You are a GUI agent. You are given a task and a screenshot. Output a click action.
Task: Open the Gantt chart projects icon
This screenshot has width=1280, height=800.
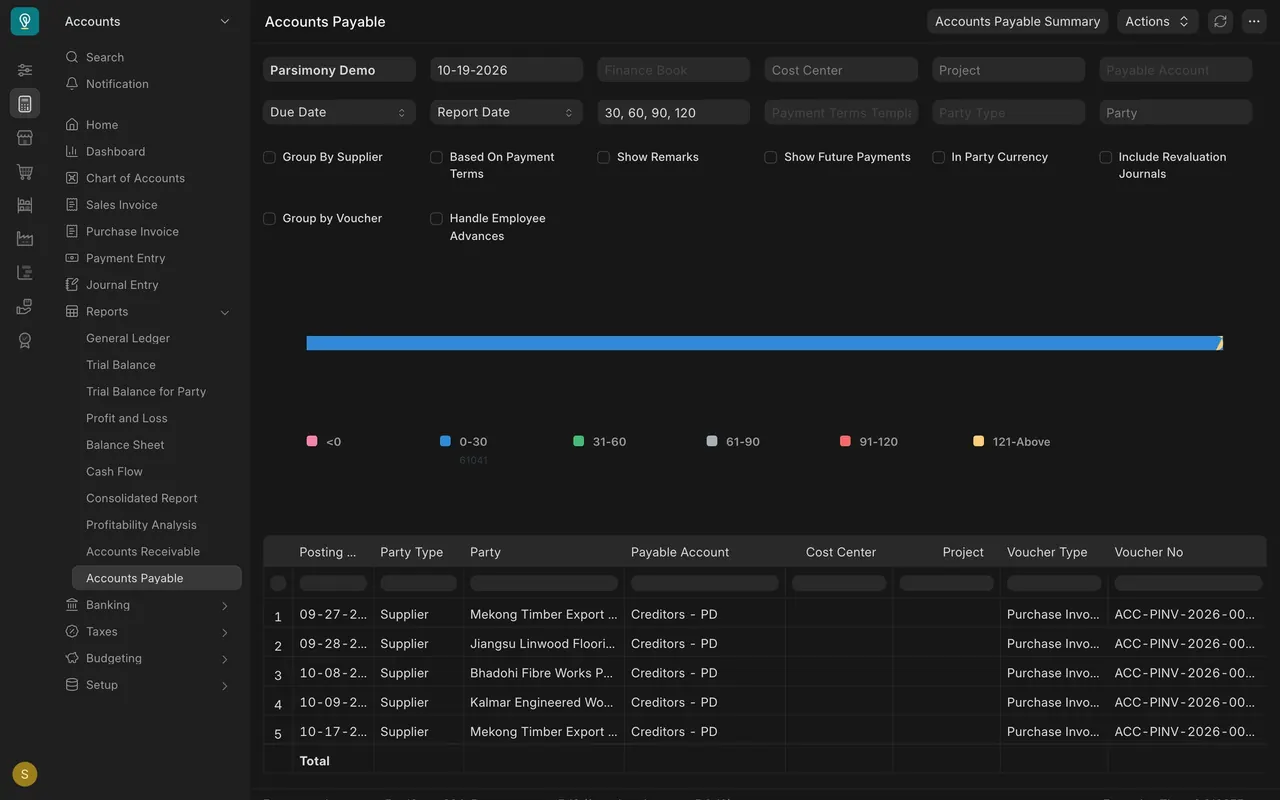pyautogui.click(x=25, y=273)
